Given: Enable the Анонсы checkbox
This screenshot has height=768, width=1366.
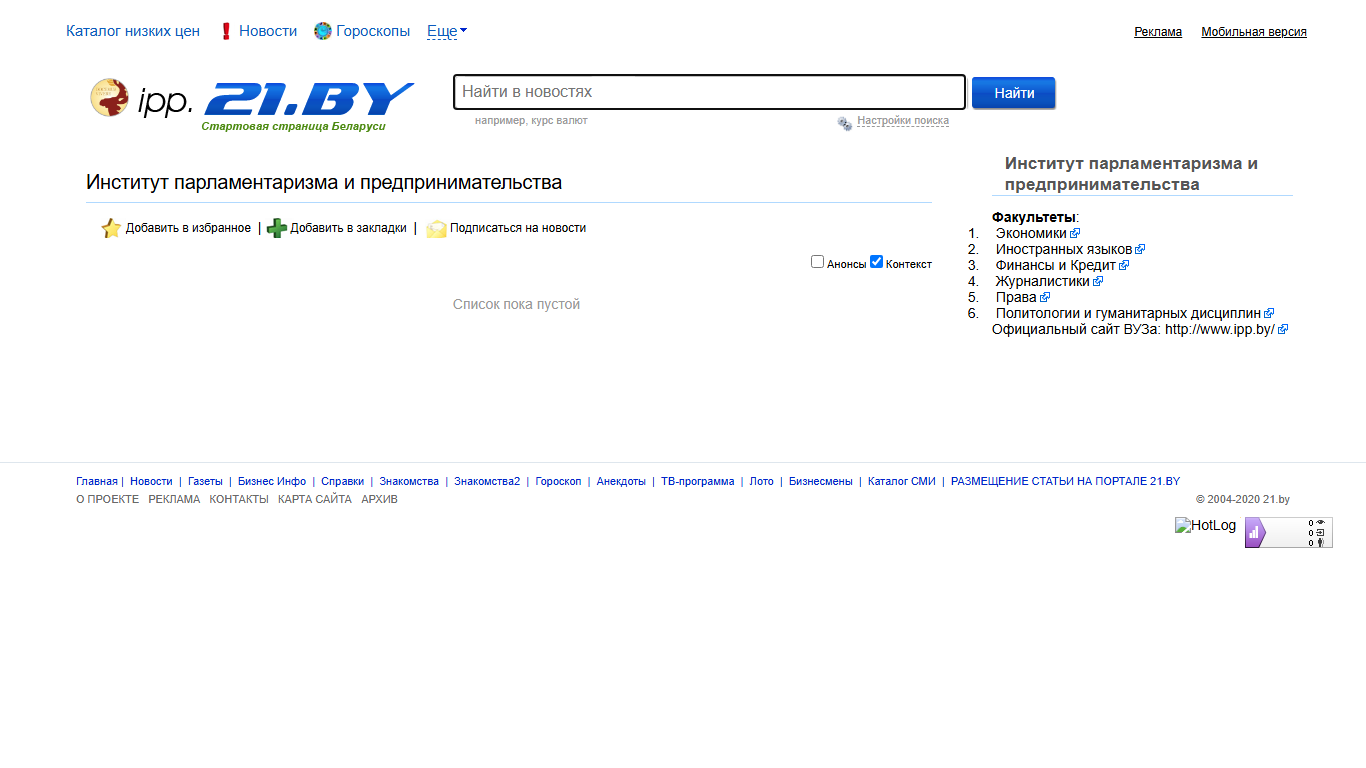Looking at the screenshot, I should click(x=817, y=262).
